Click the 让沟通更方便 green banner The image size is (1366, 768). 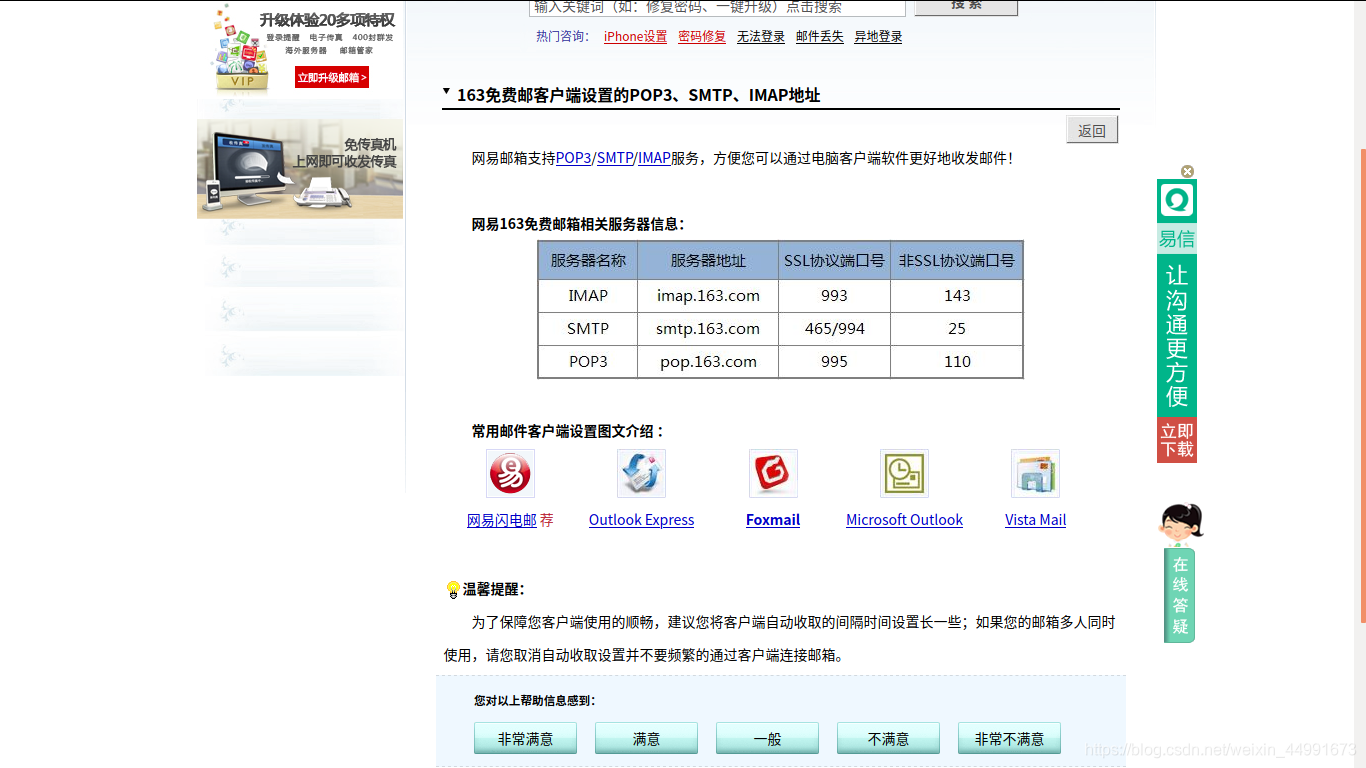1177,335
